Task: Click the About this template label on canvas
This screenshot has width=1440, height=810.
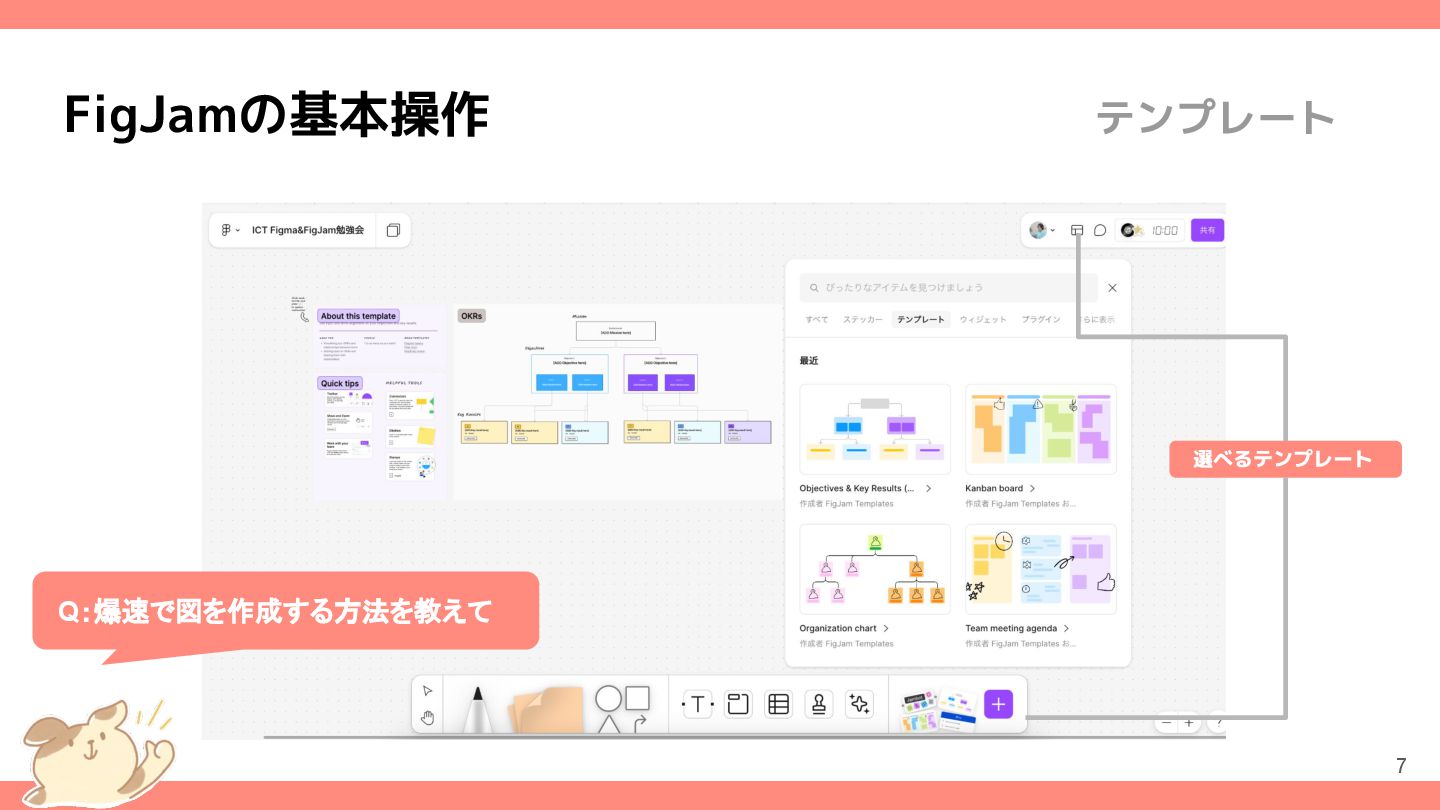Action: 358,316
